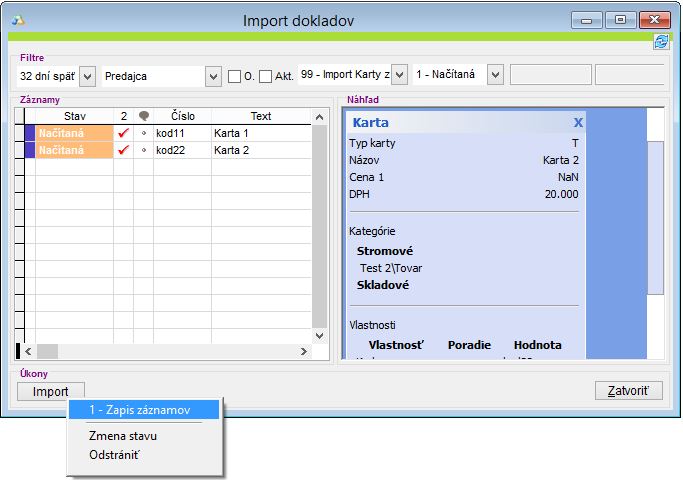Click the application logo in title bar
The image size is (683, 480).
coord(19,20)
